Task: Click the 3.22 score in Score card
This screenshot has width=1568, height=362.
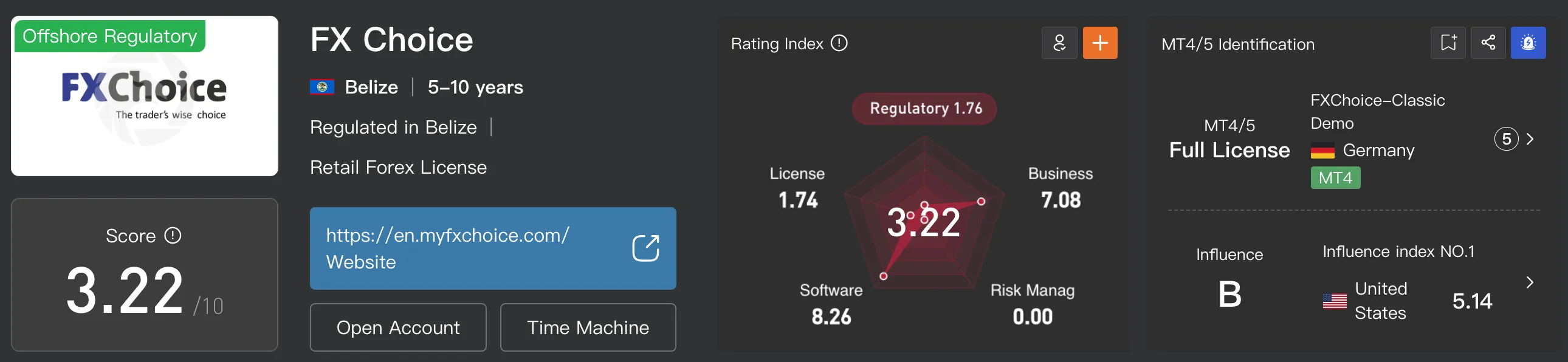Action: coord(125,292)
